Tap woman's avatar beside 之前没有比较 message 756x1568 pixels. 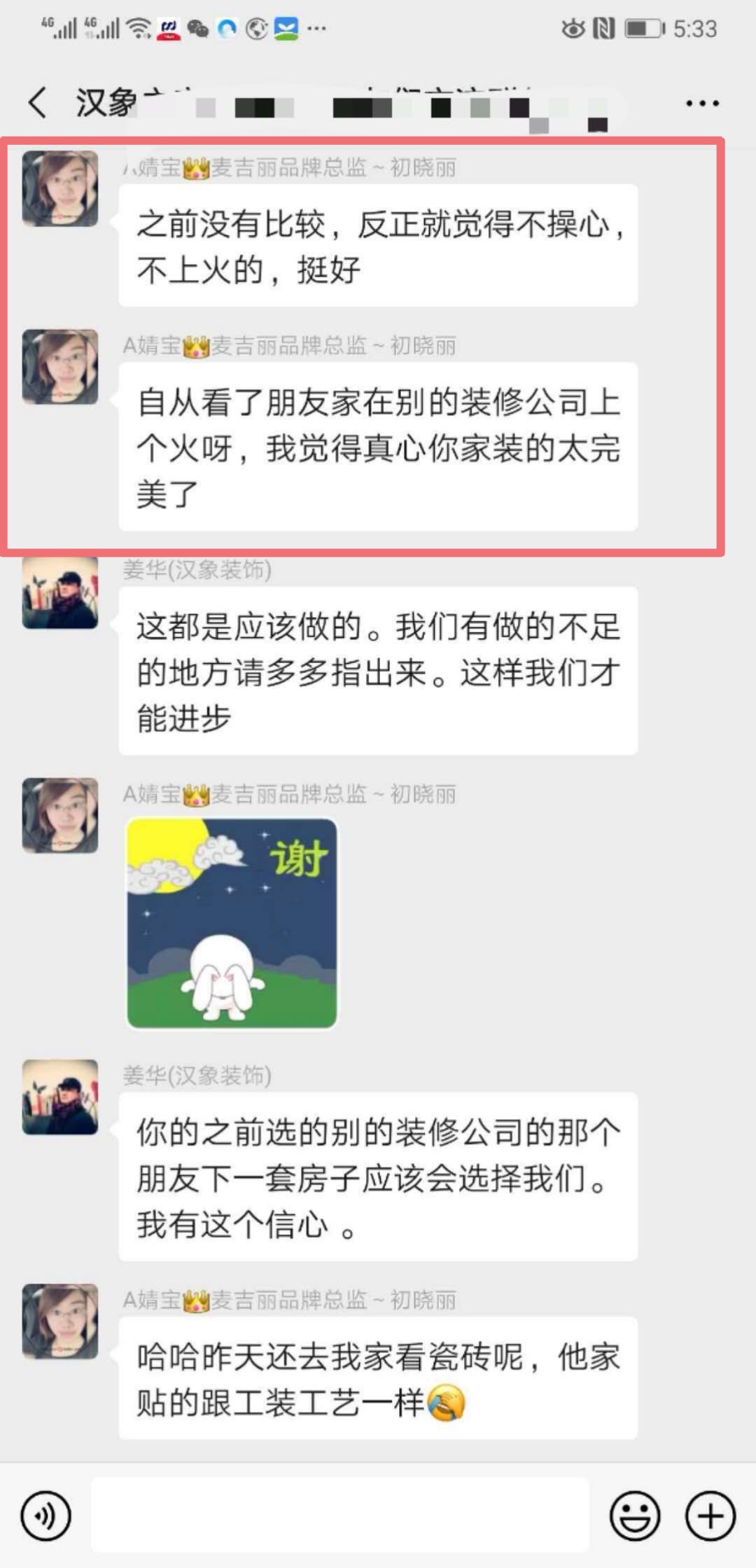(x=60, y=188)
